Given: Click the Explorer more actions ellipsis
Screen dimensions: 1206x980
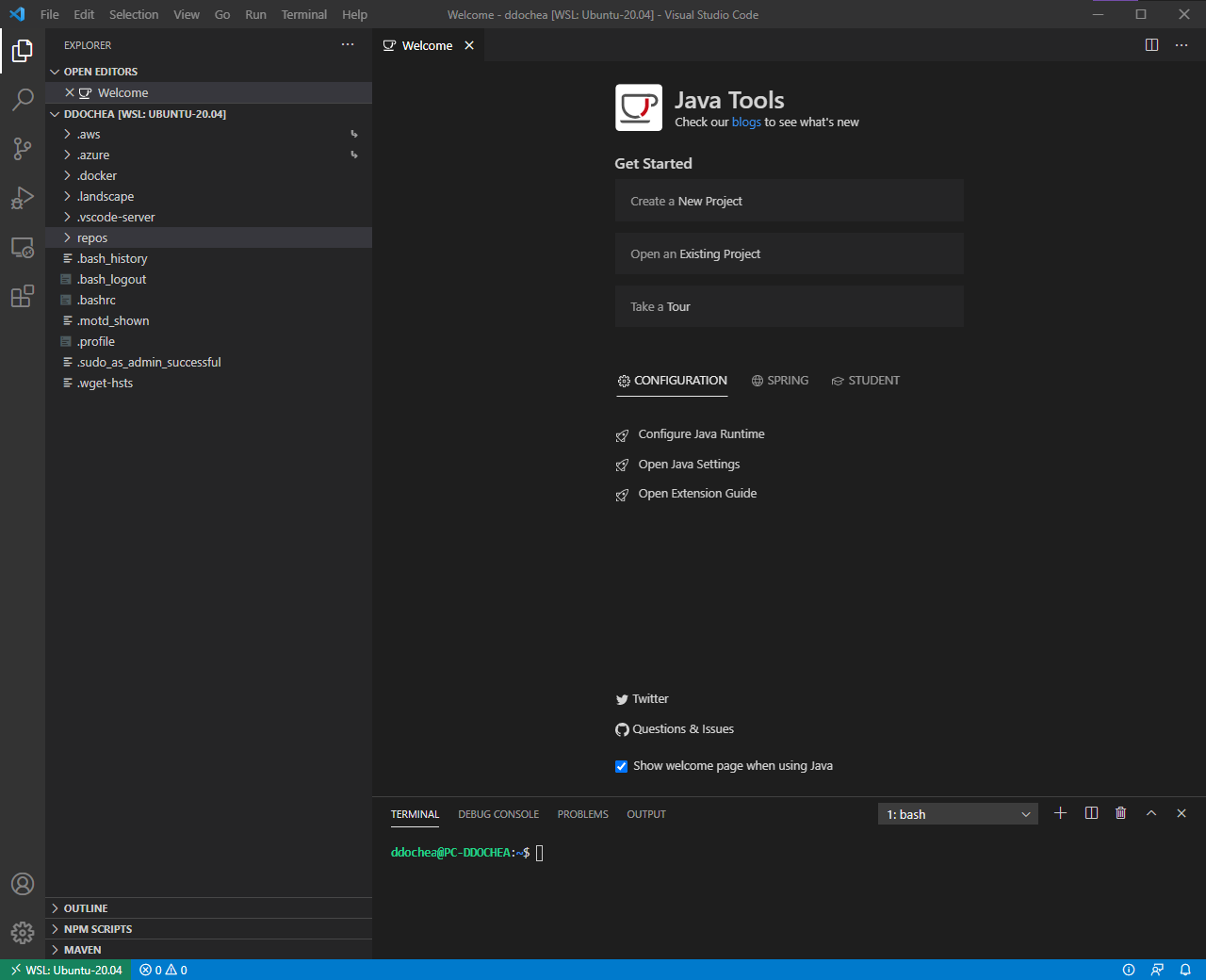Looking at the screenshot, I should pyautogui.click(x=348, y=44).
